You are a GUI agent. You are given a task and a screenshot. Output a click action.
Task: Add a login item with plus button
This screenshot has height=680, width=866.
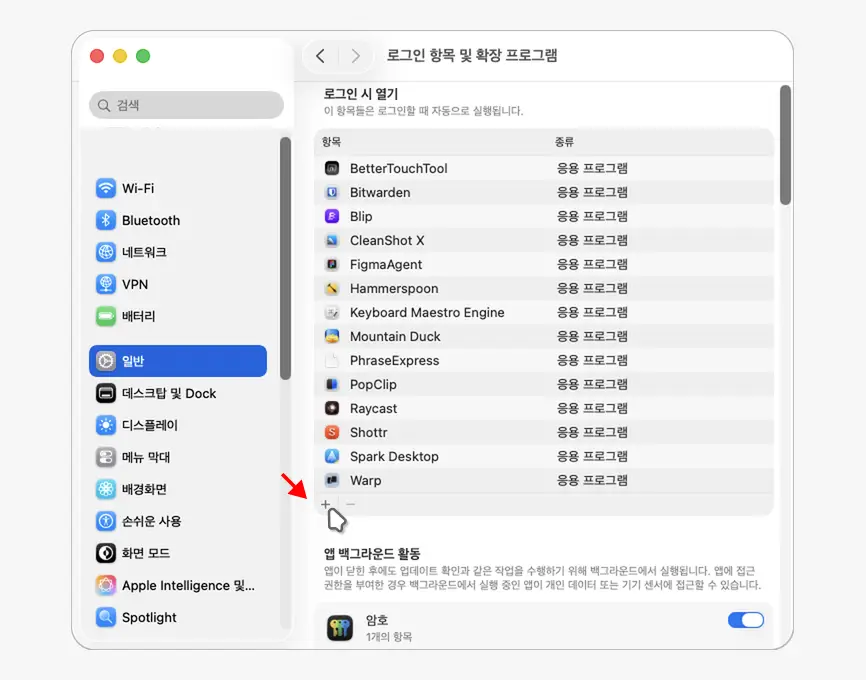326,504
